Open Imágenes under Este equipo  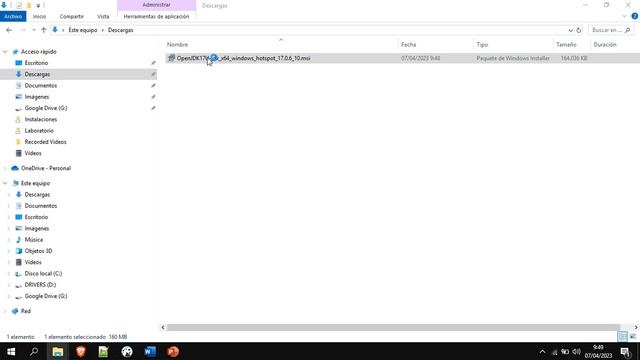coord(36,229)
